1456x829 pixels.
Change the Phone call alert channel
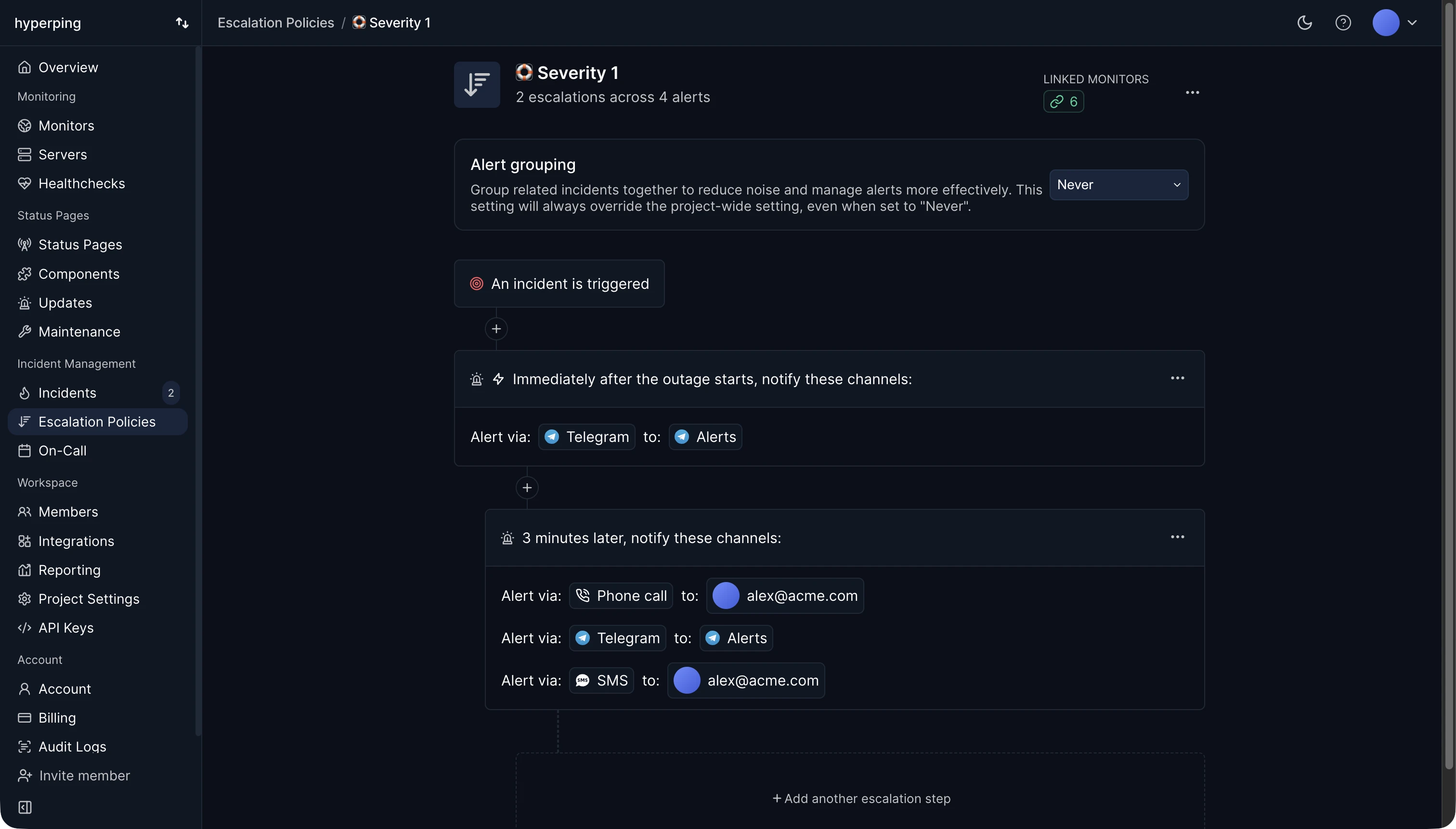click(x=621, y=596)
